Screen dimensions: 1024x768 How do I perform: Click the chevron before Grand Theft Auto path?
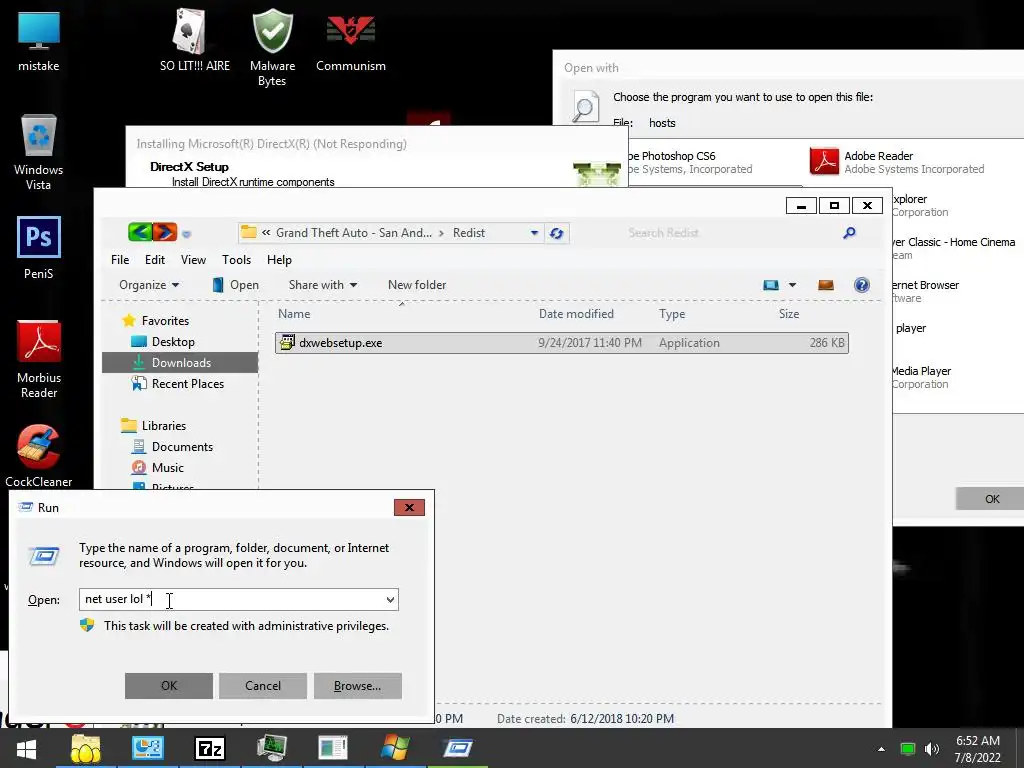tap(266, 232)
